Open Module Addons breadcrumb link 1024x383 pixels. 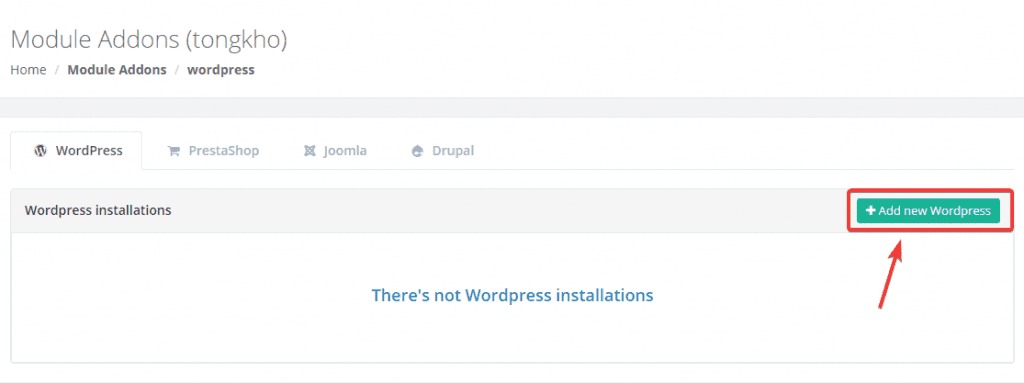[x=117, y=69]
